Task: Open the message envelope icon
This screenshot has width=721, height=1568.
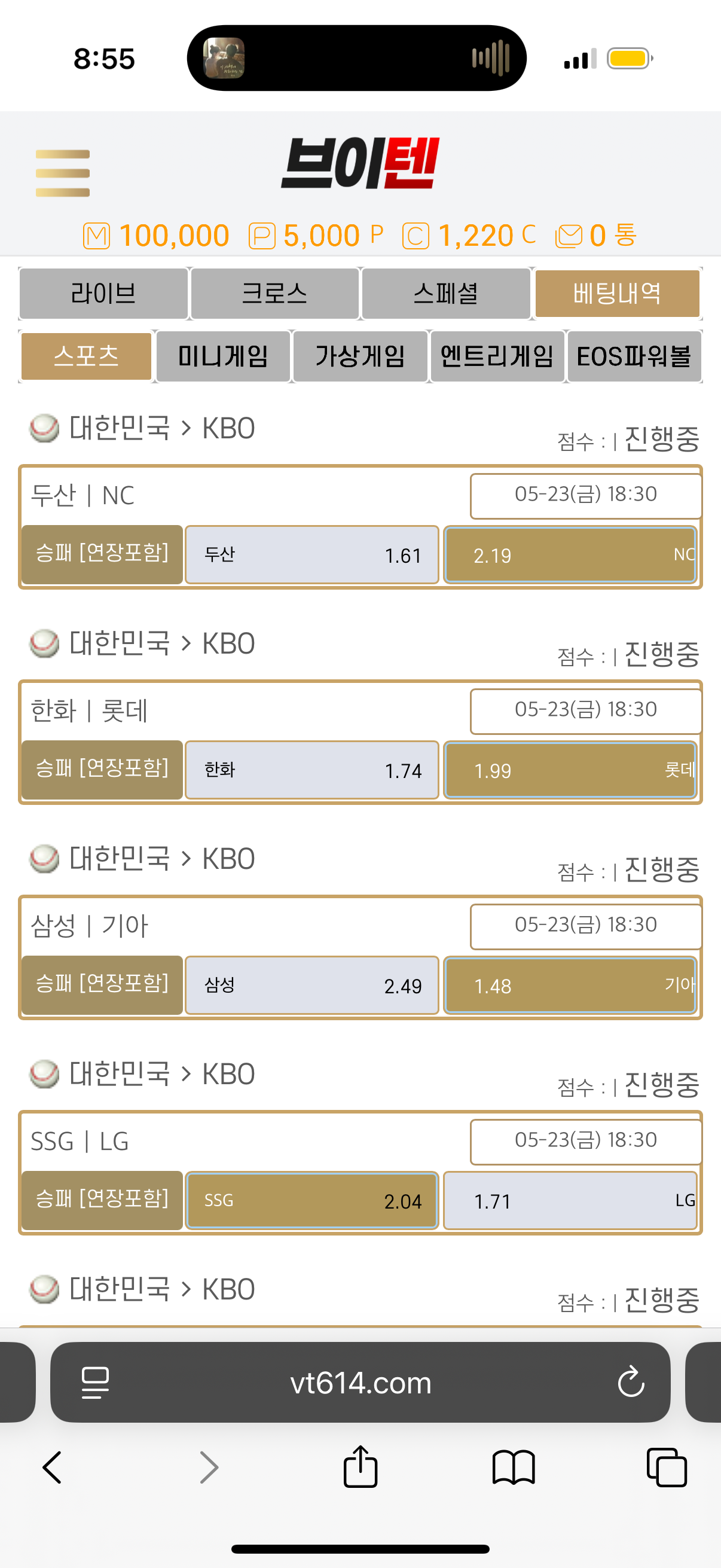Action: (x=569, y=236)
